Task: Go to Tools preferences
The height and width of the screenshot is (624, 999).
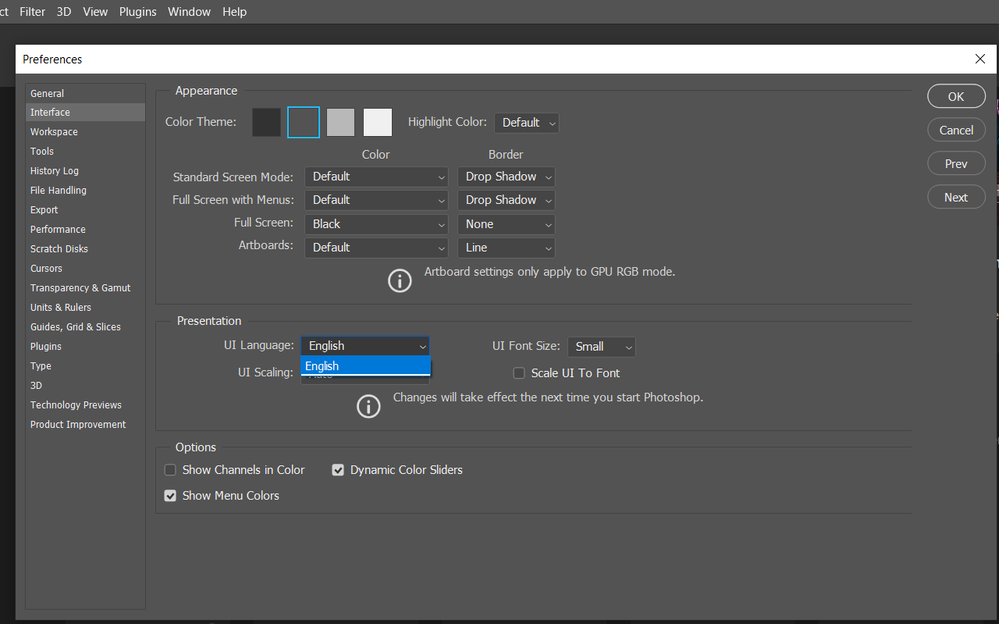Action: [85, 151]
